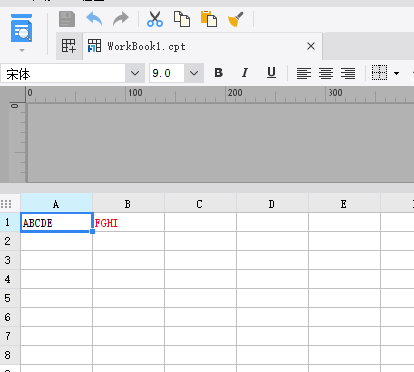
Task: Click the 100 mark on horizontal ruler
Action: pyautogui.click(x=135, y=93)
